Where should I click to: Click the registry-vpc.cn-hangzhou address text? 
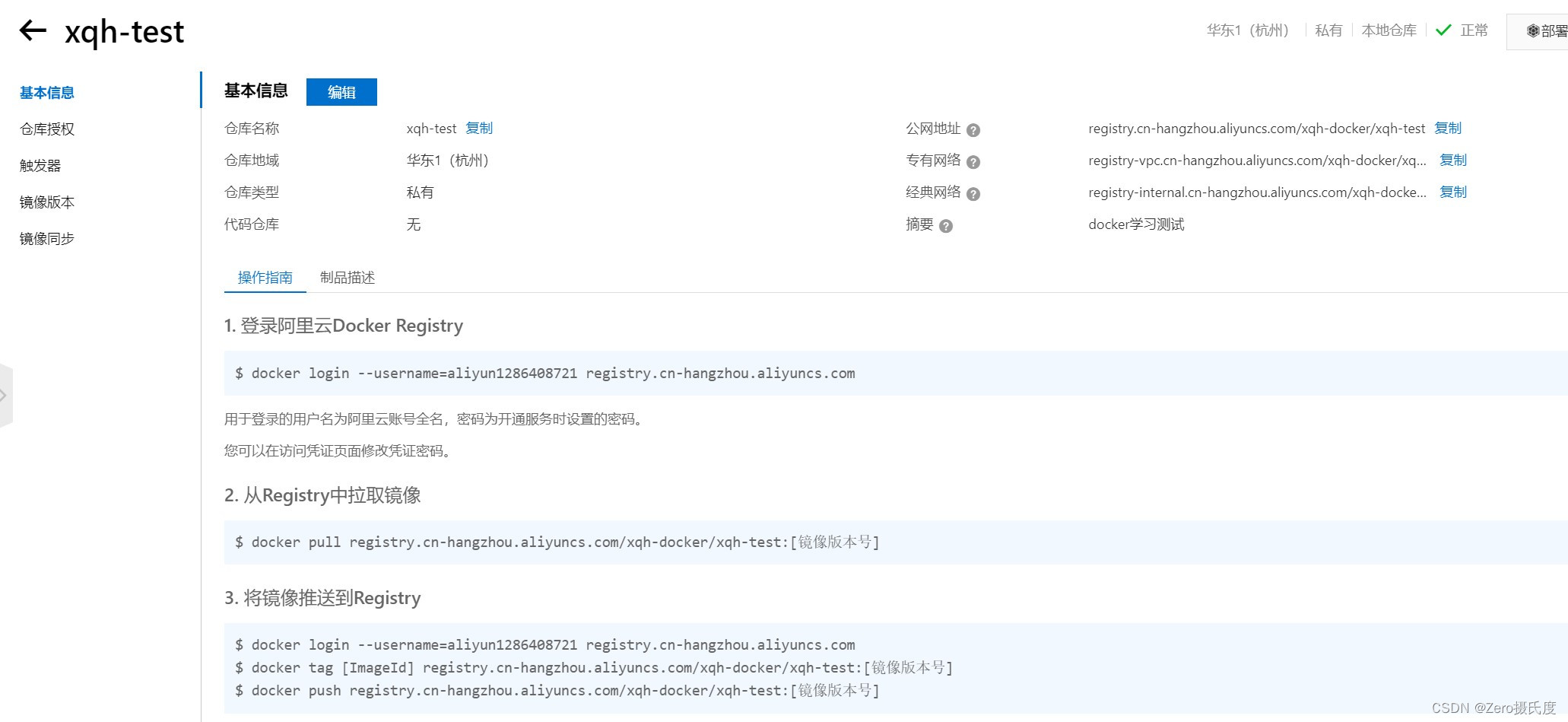(1257, 161)
